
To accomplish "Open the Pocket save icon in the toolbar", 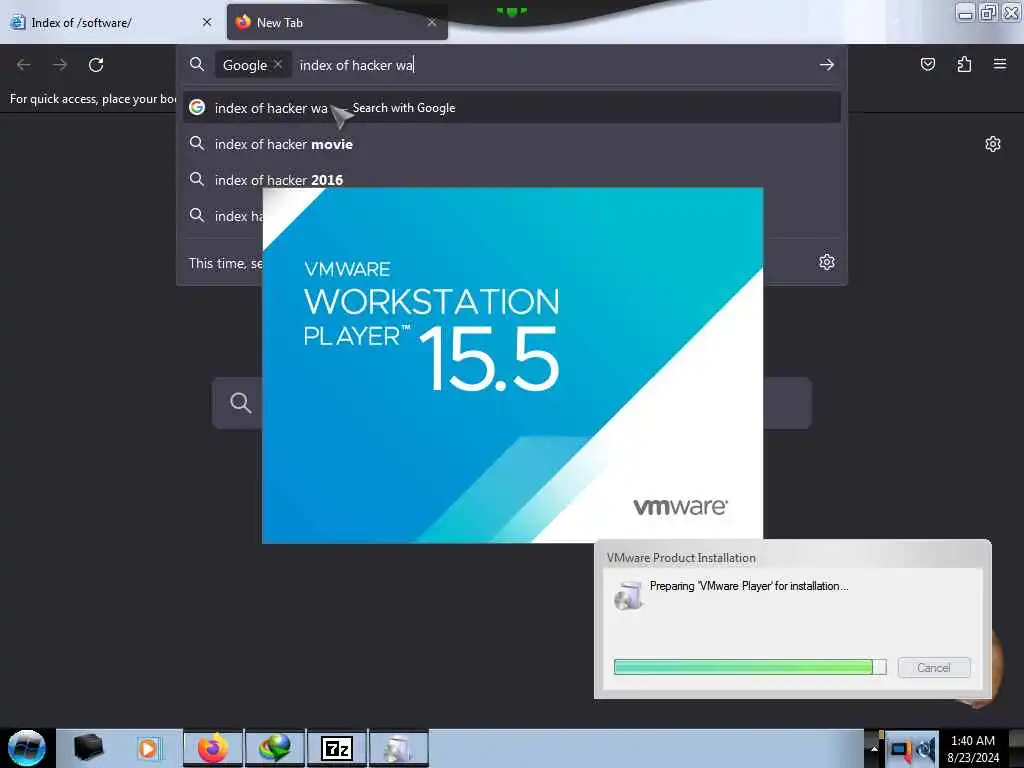I will [x=927, y=64].
